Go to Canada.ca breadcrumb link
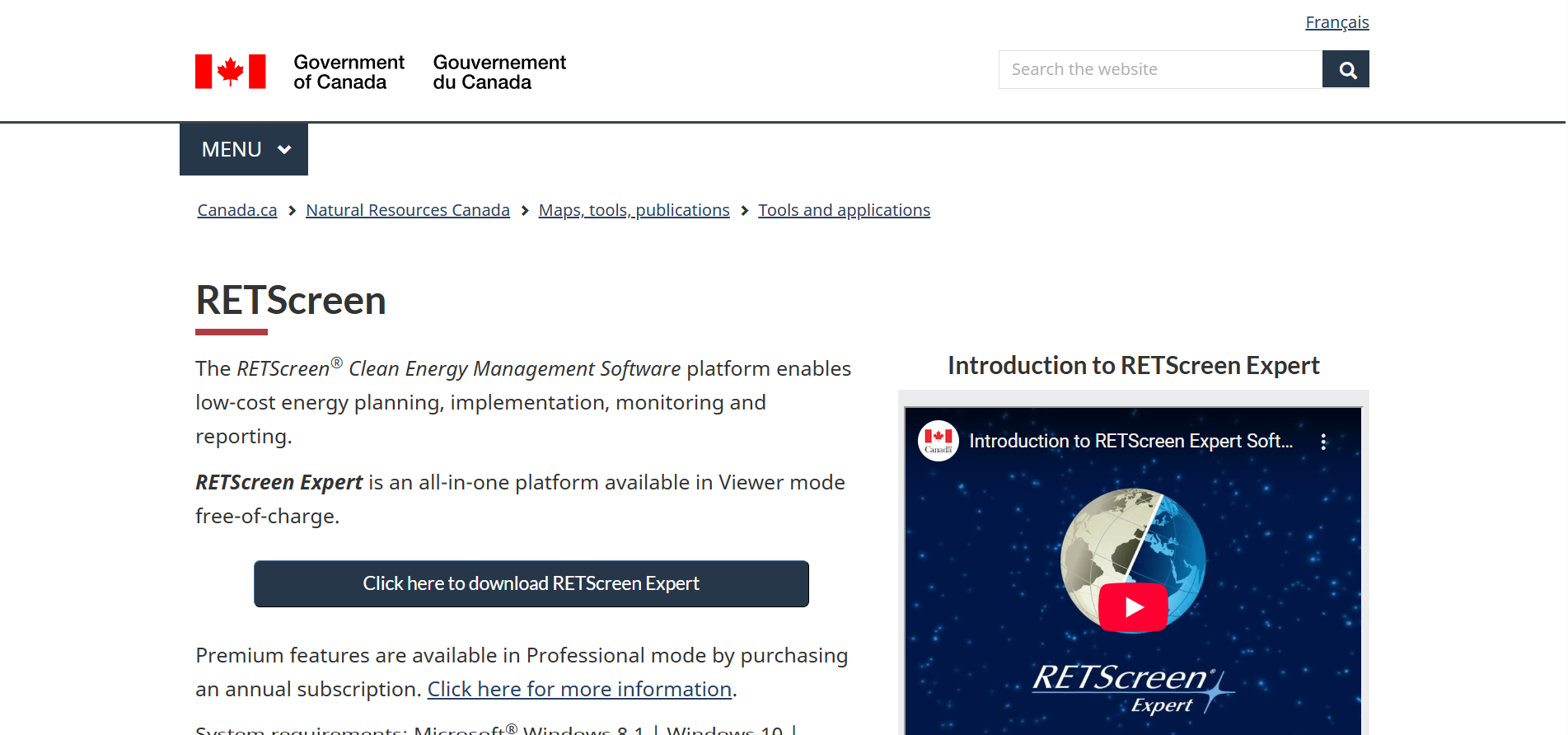Image resolution: width=1568 pixels, height=735 pixels. tap(237, 210)
